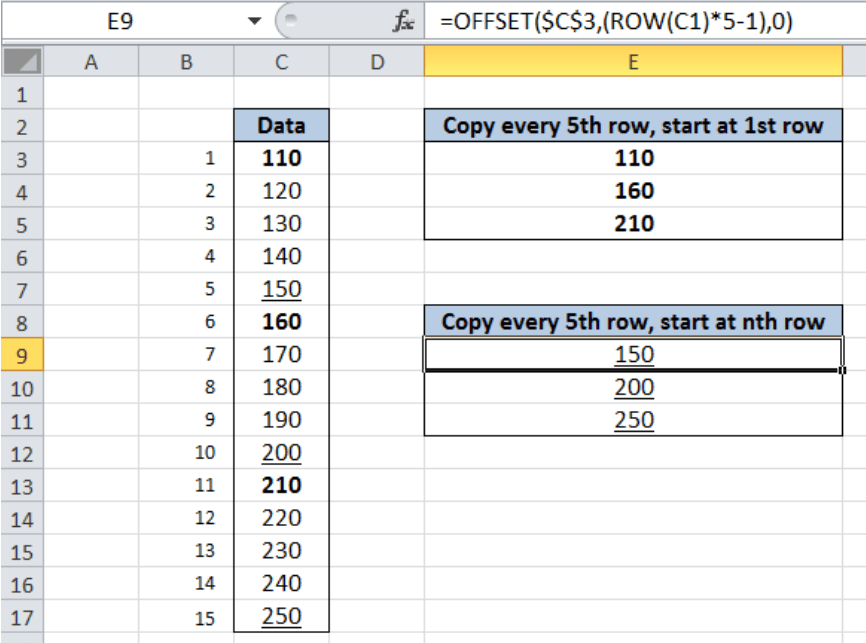Select index number 12 in column B
This screenshot has width=866, height=643.
pos(186,518)
